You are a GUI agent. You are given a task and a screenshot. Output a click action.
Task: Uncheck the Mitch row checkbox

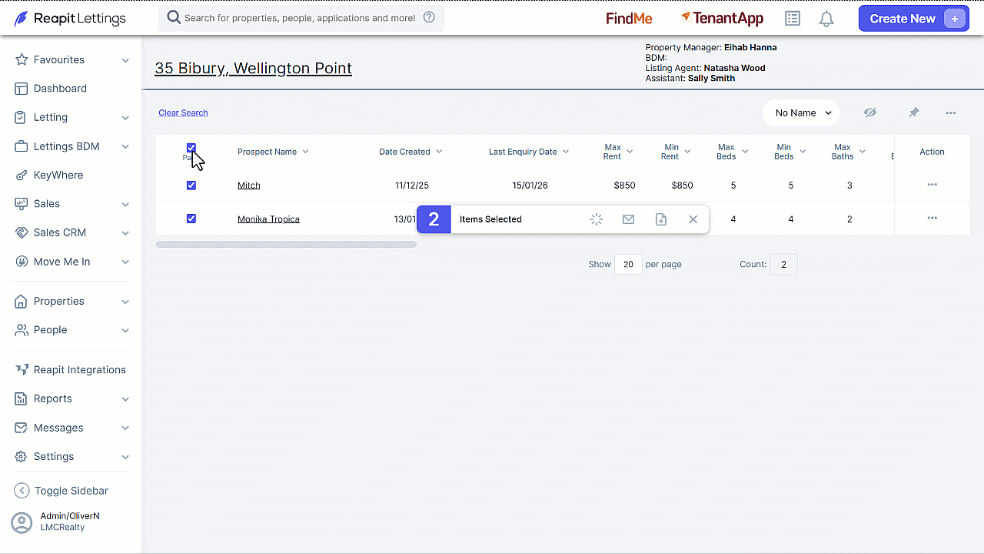191,185
